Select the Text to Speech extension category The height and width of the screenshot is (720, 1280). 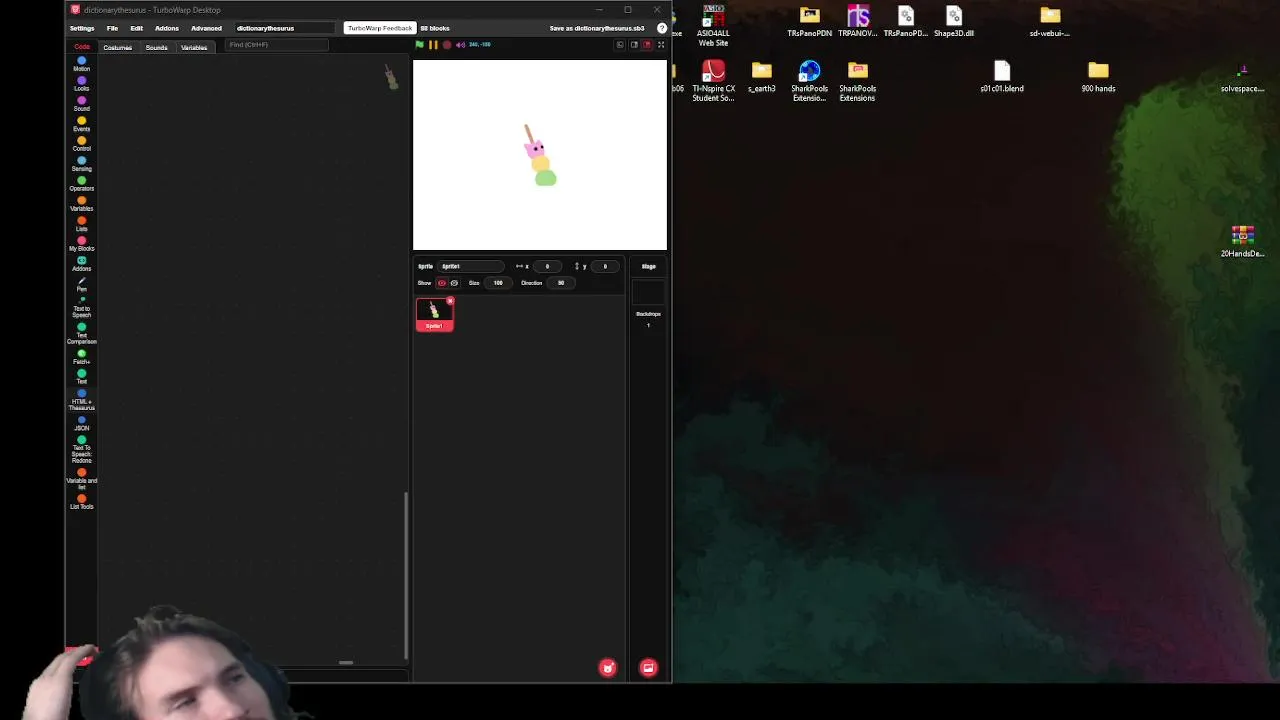81,307
